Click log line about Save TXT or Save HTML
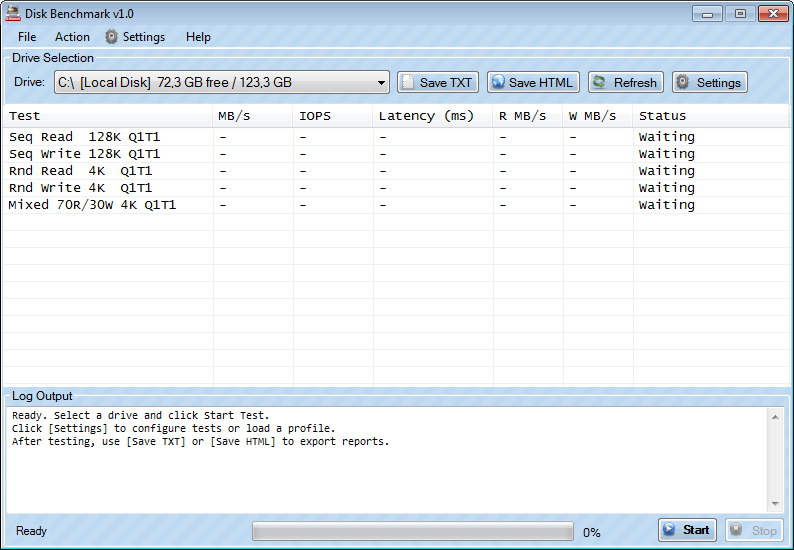The width and height of the screenshot is (794, 550). click(201, 442)
